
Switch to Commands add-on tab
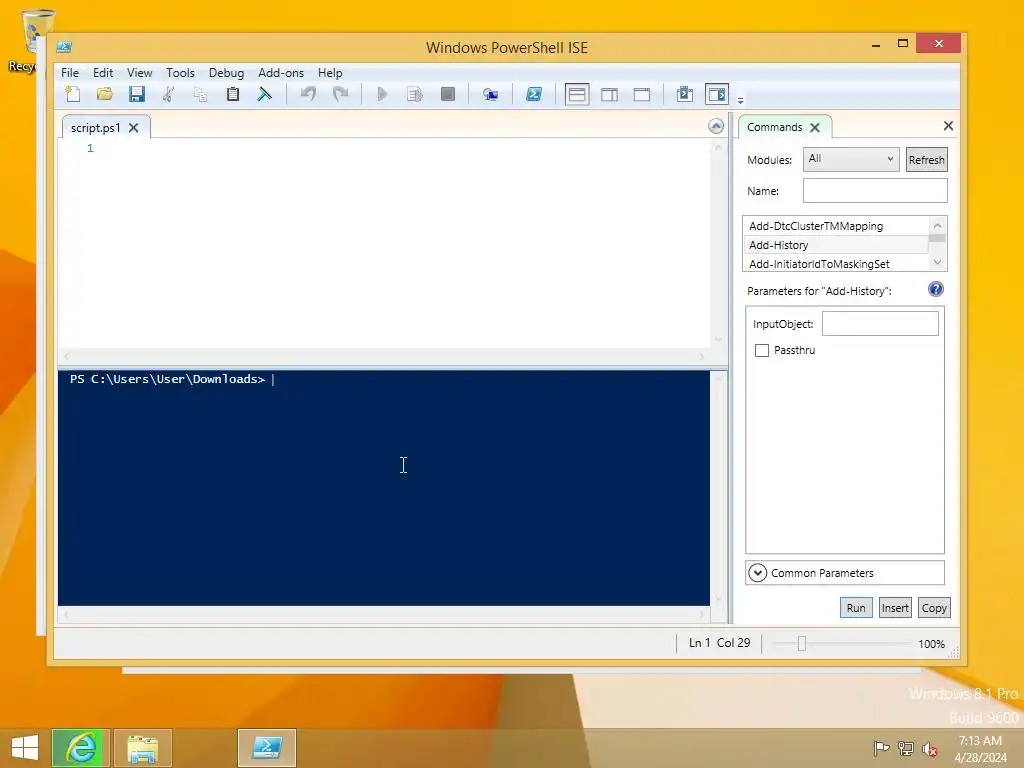coord(775,127)
